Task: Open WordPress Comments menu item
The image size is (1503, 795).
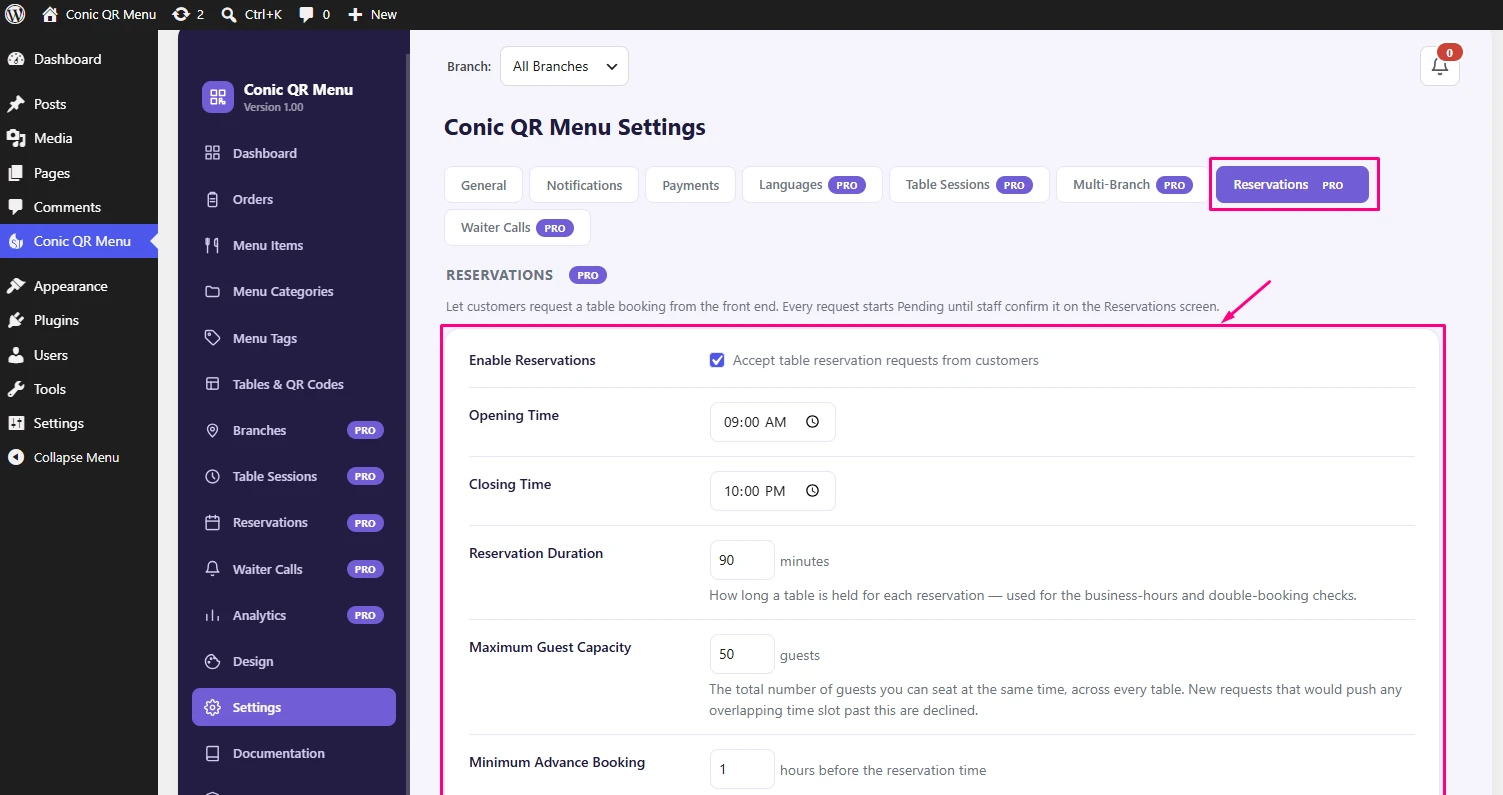Action: pyautogui.click(x=79, y=207)
